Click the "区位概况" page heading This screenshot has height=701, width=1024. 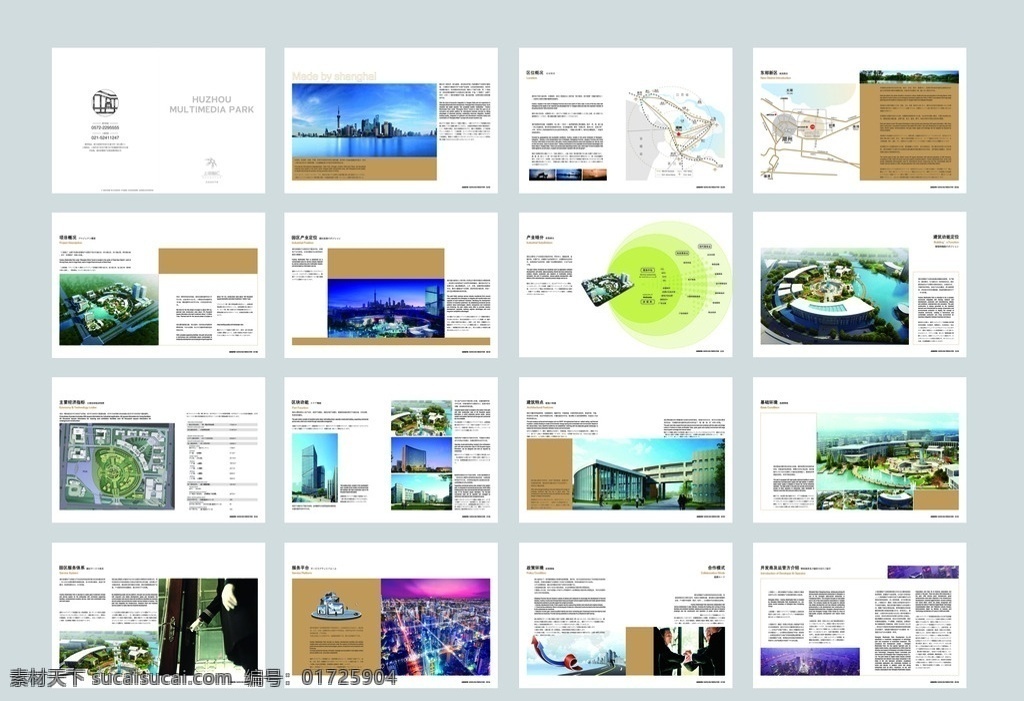coord(535,73)
